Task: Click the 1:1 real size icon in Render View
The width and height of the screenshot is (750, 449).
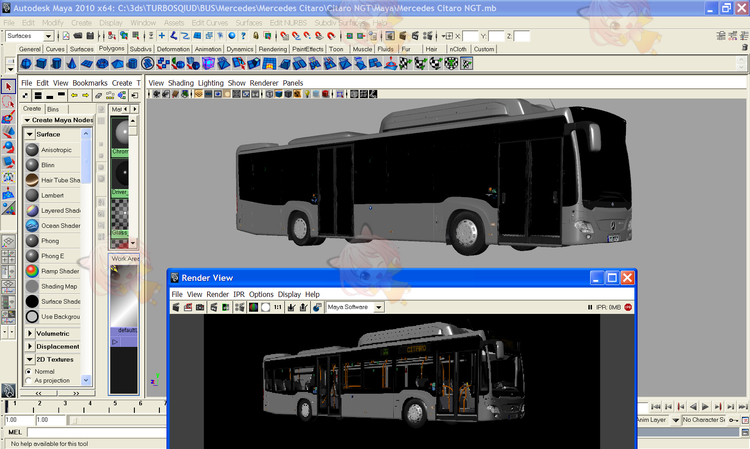Action: (x=277, y=307)
